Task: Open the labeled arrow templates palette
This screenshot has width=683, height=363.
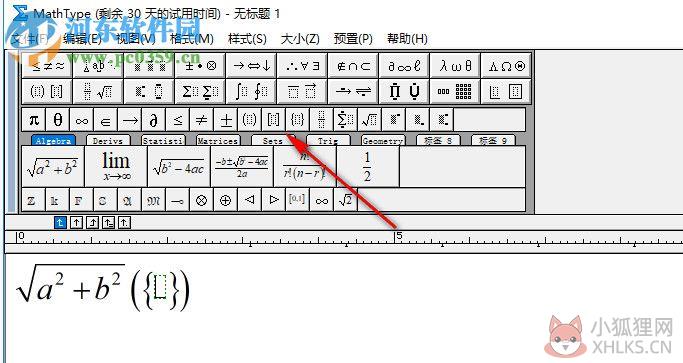Action: pyautogui.click(x=353, y=92)
